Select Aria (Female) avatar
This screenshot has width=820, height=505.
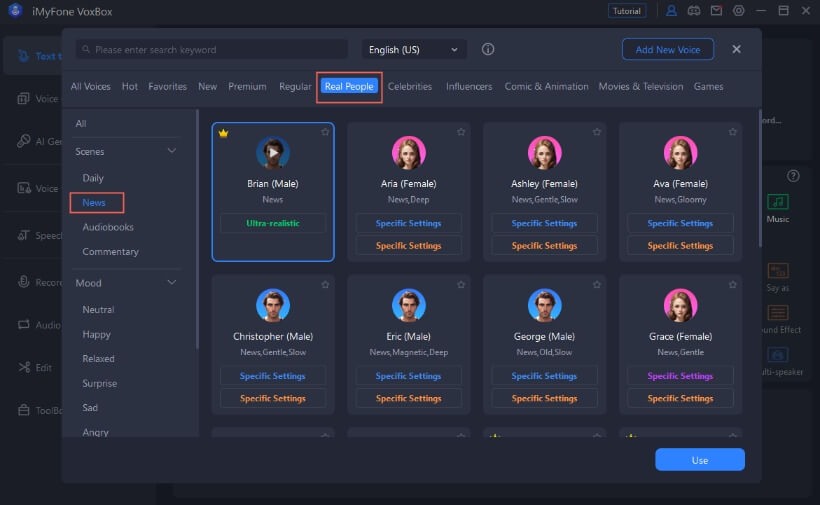click(x=408, y=153)
